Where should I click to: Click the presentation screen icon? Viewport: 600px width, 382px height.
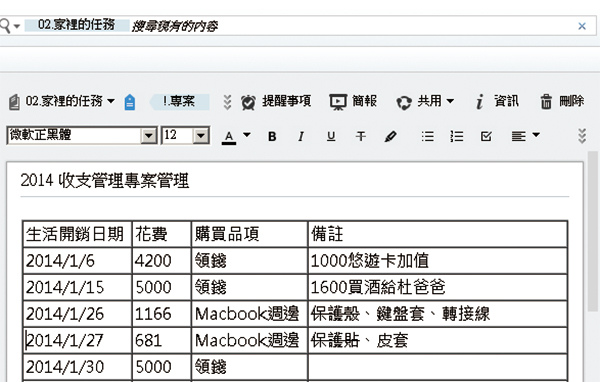point(338,102)
